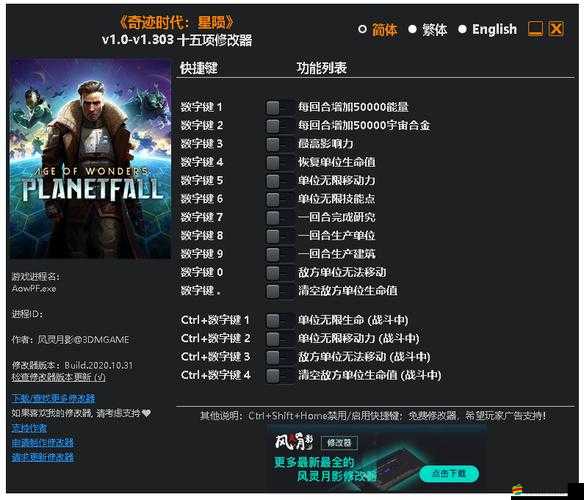Viewport: 584px width, 500px height.
Task: Toggle 每回合增加50000能量 switch
Action: pos(280,108)
